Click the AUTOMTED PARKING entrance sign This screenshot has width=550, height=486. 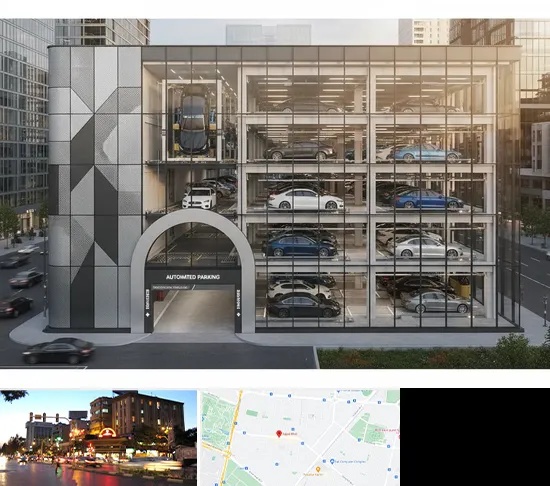pyautogui.click(x=193, y=277)
